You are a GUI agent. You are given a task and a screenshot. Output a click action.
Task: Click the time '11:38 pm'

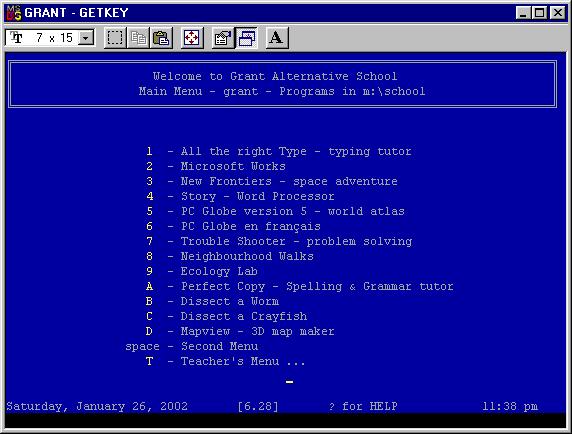[510, 406]
